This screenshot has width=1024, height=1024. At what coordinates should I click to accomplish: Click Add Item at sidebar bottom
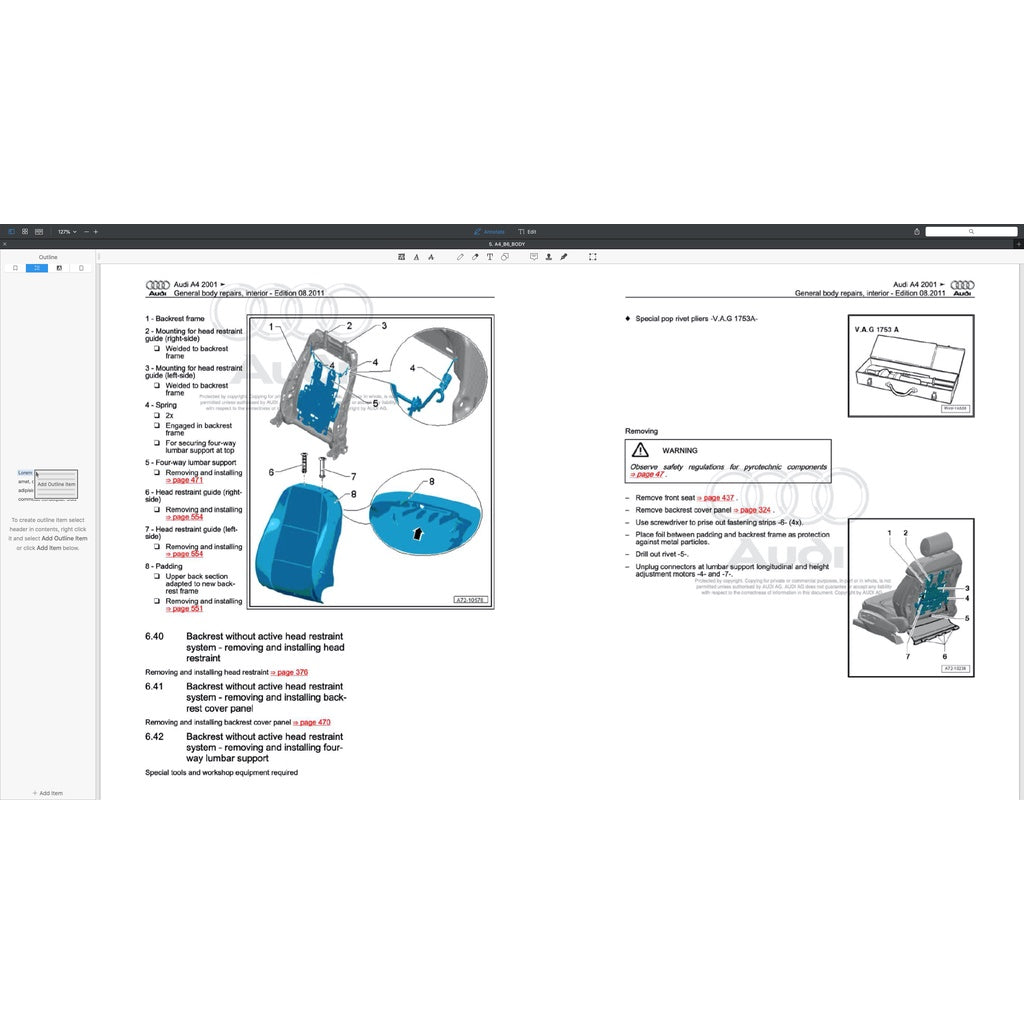48,793
